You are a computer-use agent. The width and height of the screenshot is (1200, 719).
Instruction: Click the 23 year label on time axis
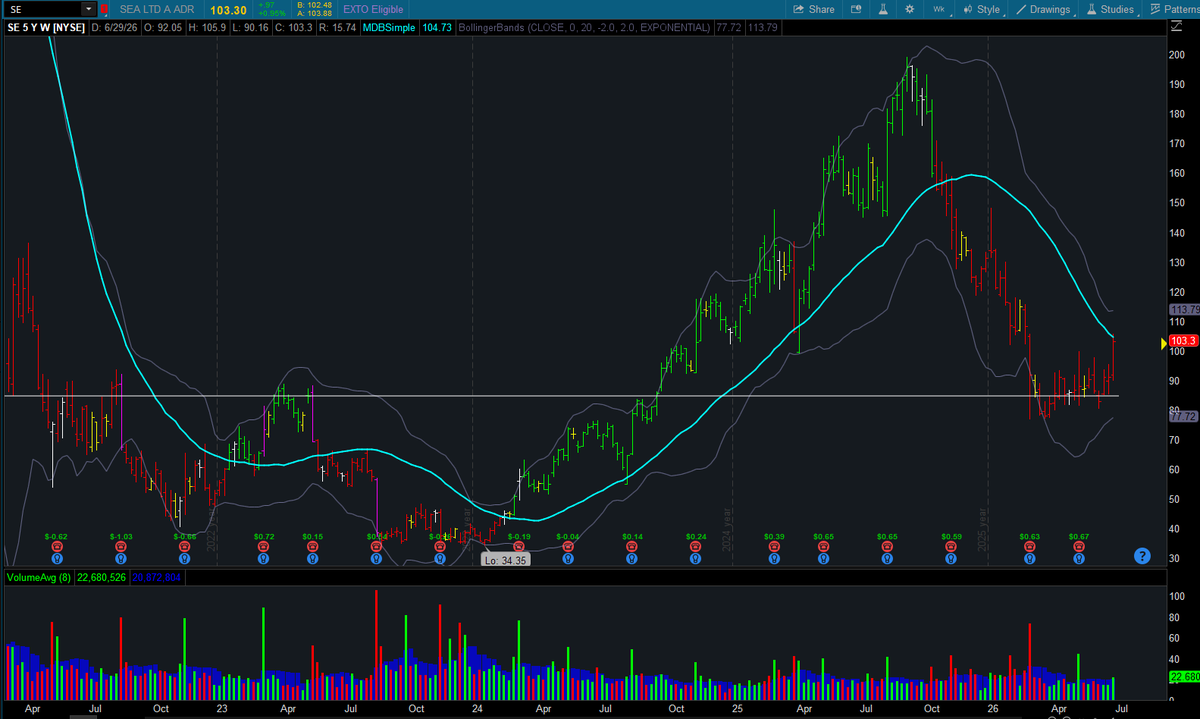pos(222,708)
